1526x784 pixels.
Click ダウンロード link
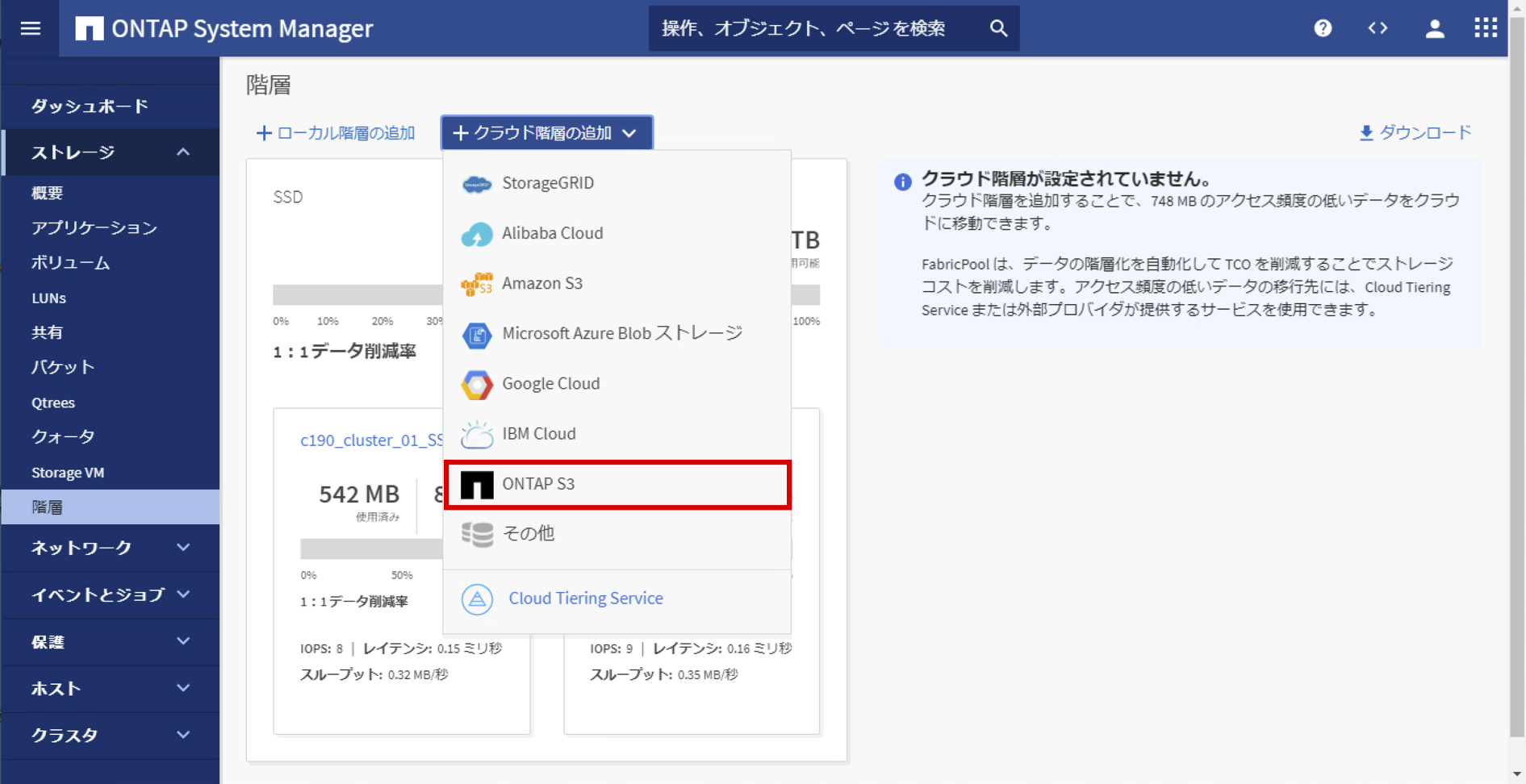pos(1415,132)
